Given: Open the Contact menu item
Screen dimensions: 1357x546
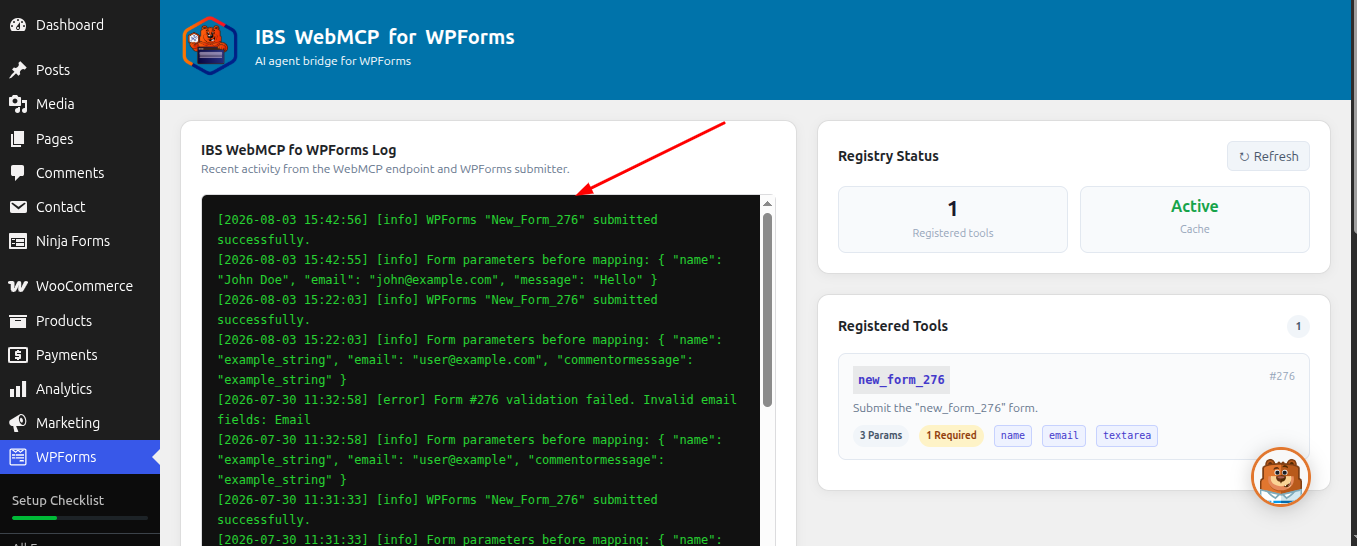Looking at the screenshot, I should tap(80, 207).
